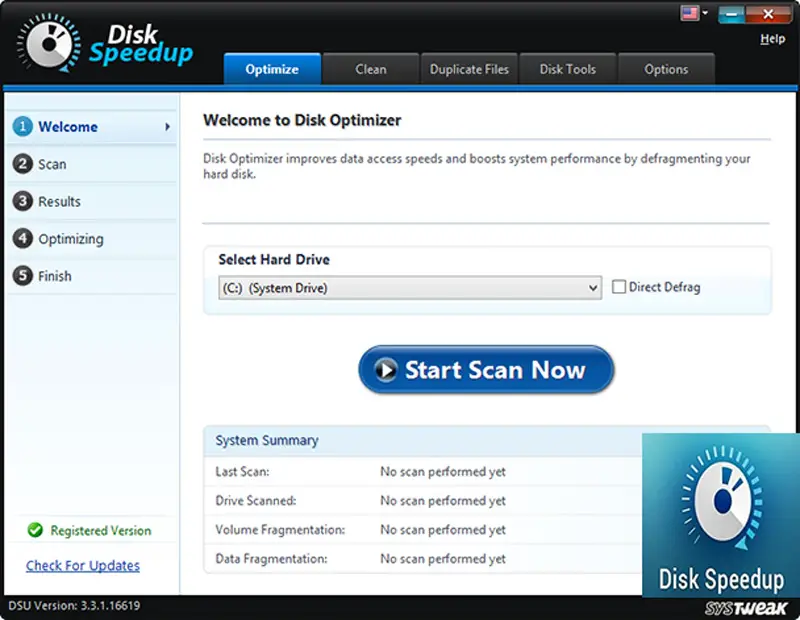Click the Disk Speedup overlay badge image
Viewport: 800px width, 620px height.
pos(720,515)
